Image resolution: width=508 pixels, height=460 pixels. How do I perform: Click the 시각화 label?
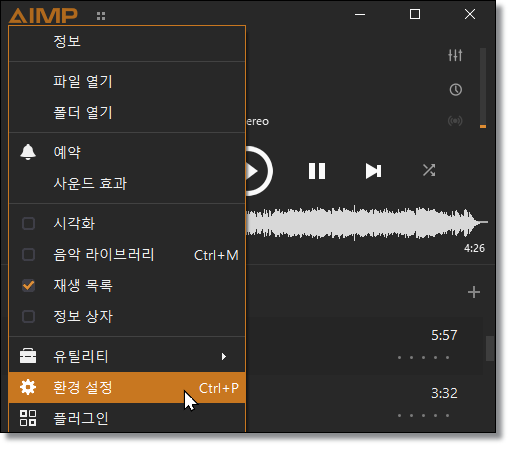click(74, 223)
